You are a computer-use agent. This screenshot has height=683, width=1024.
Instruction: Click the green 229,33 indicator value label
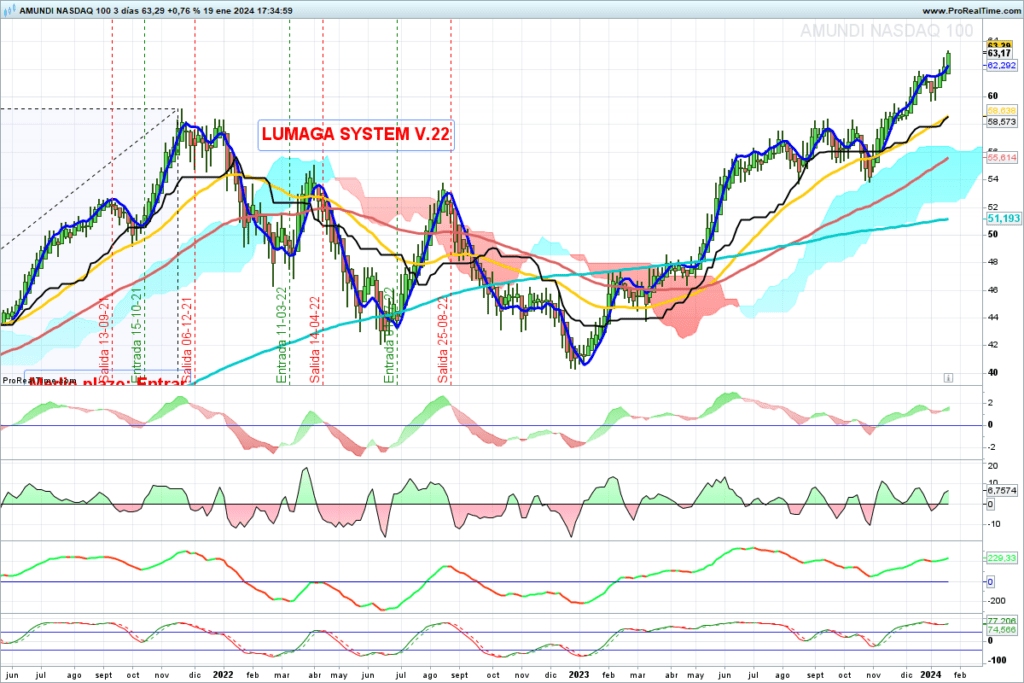coord(1001,558)
